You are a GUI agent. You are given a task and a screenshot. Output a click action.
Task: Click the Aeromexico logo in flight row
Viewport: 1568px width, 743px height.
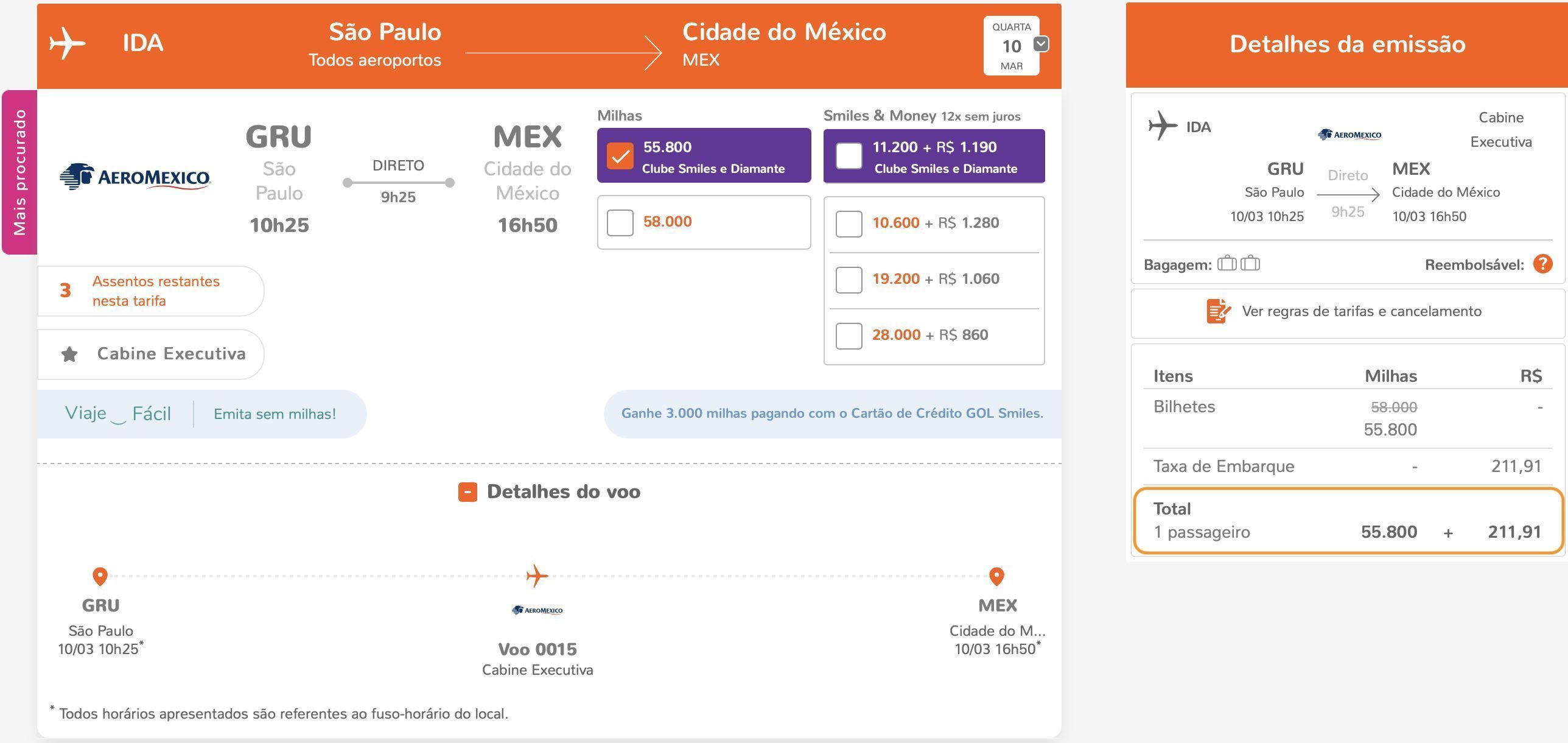click(135, 177)
